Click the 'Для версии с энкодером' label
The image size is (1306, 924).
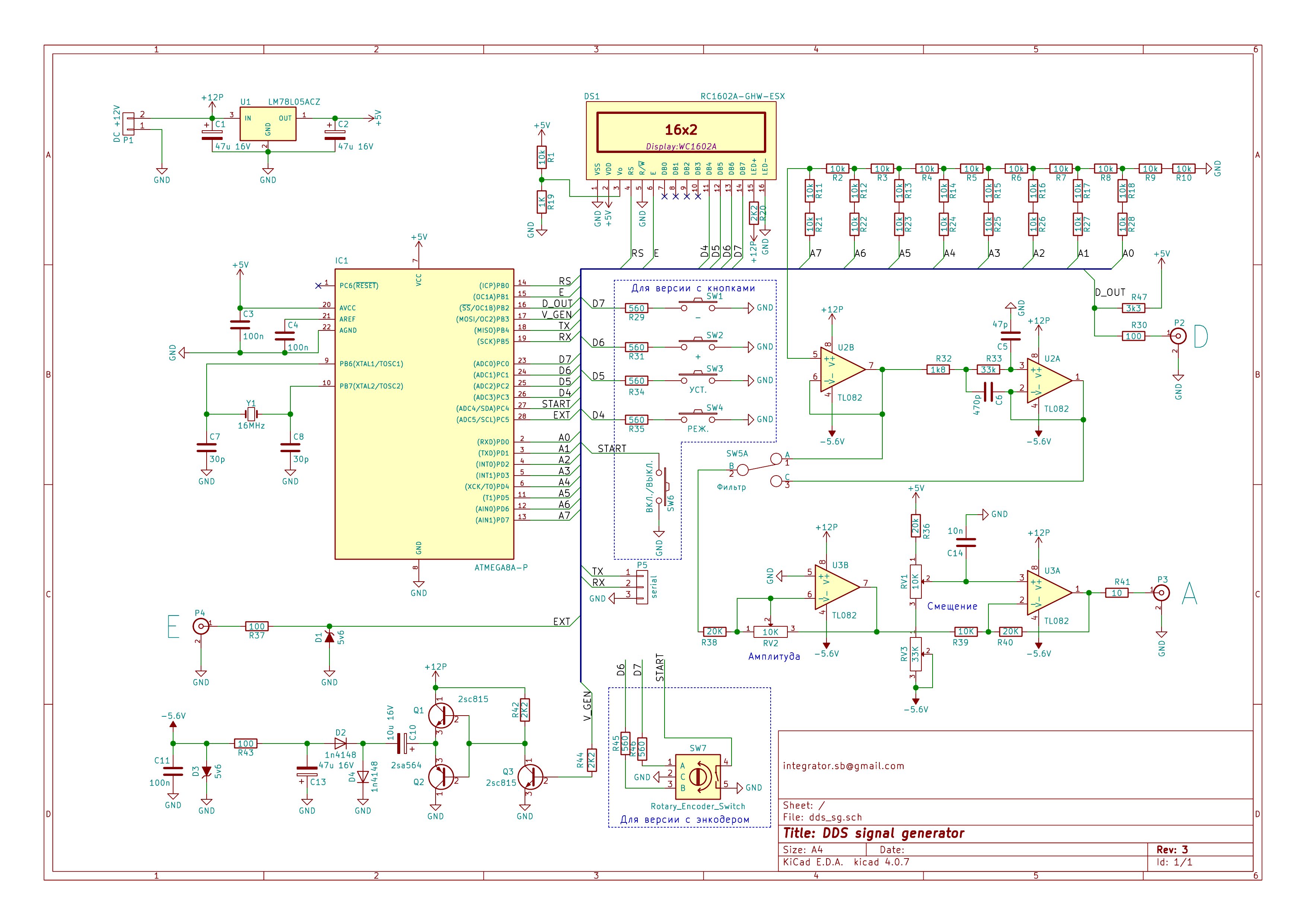click(685, 819)
